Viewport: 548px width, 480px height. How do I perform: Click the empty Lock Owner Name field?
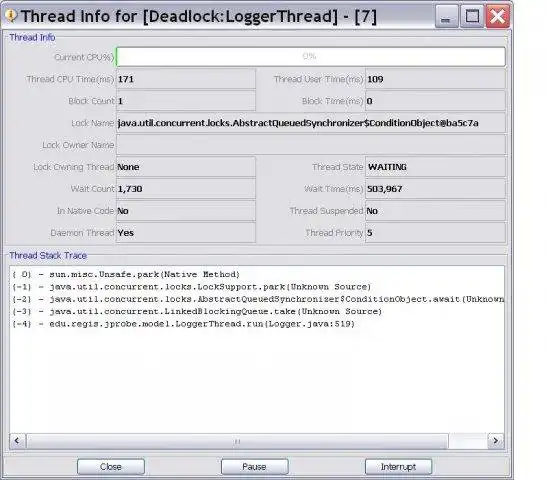[x=311, y=145]
